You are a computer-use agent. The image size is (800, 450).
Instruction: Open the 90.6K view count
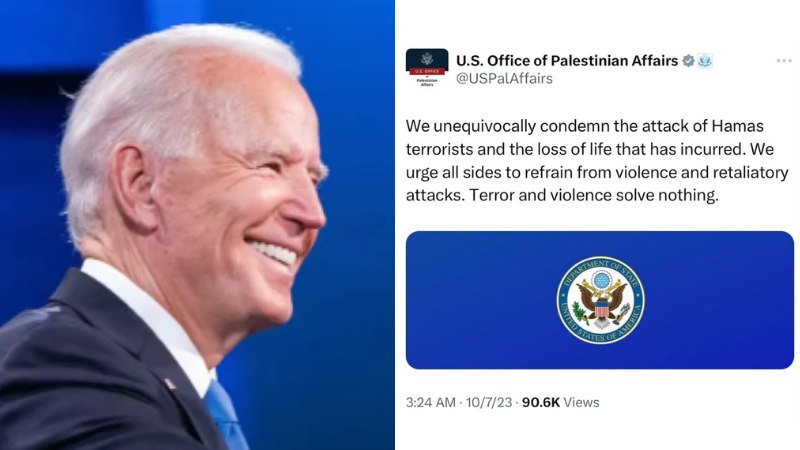[541, 402]
